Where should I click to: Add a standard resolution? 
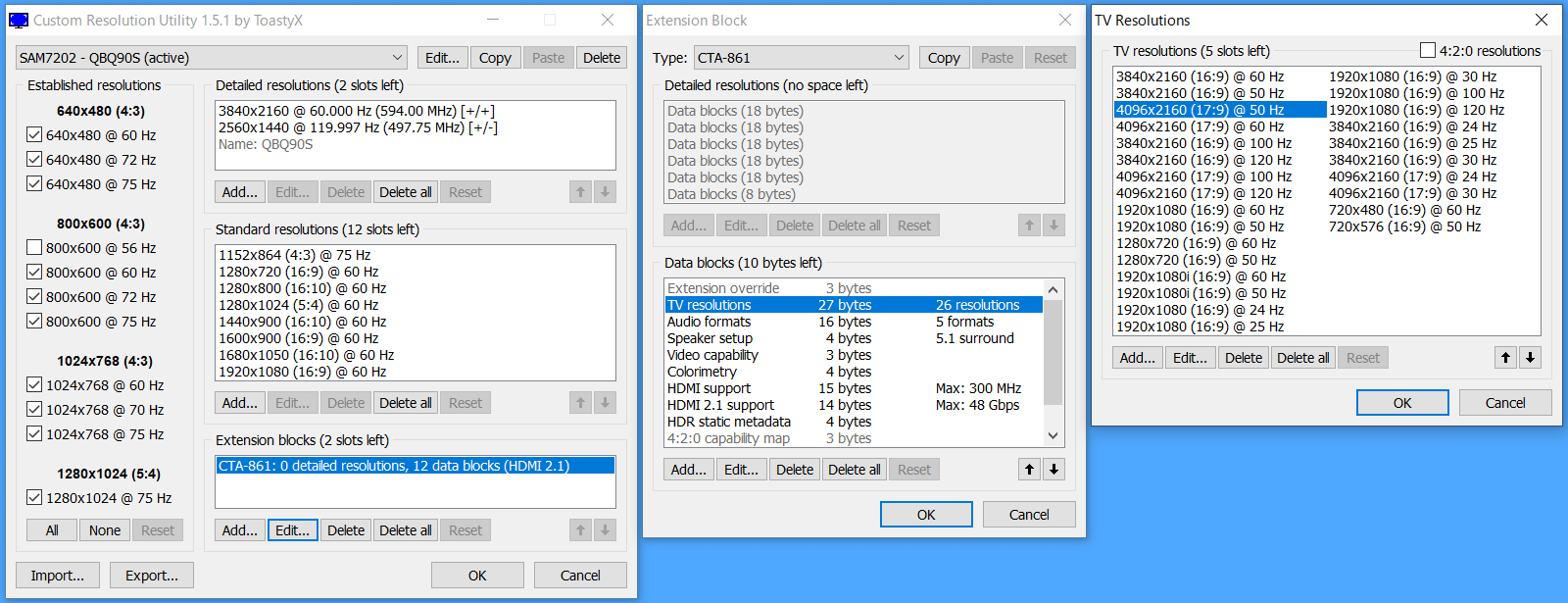coord(240,403)
